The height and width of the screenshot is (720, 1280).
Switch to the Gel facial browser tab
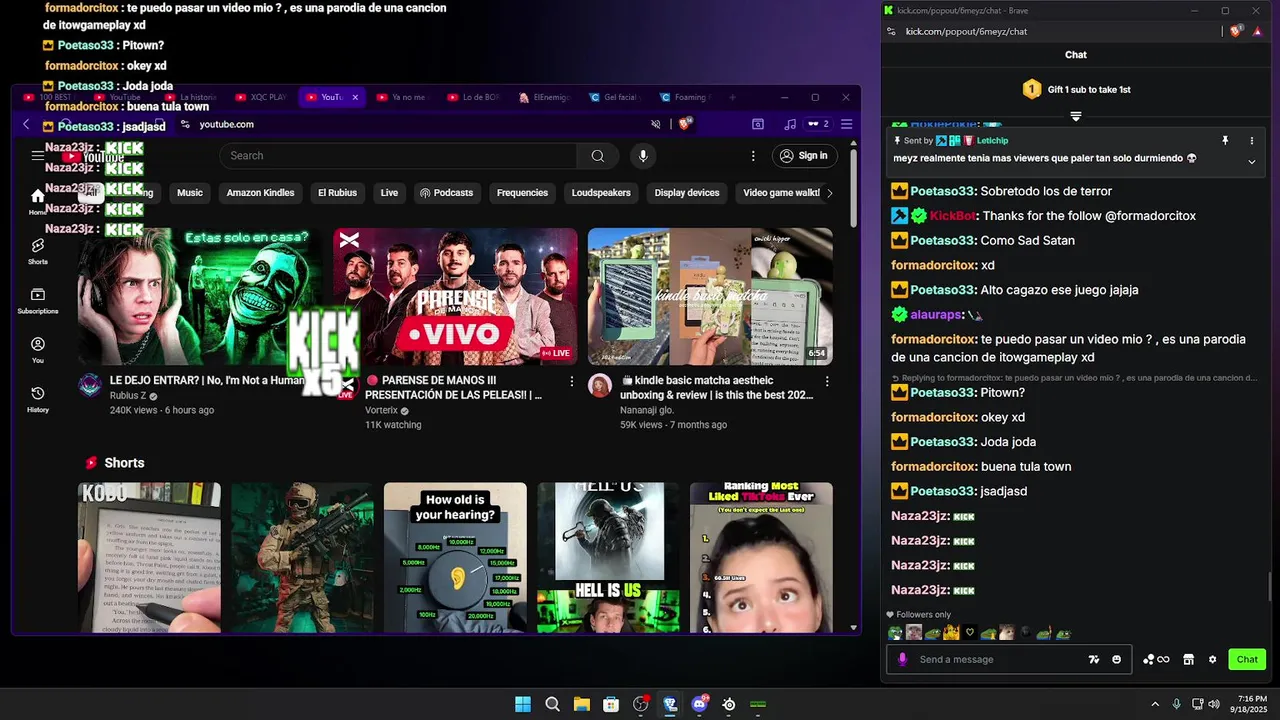pyautogui.click(x=613, y=97)
